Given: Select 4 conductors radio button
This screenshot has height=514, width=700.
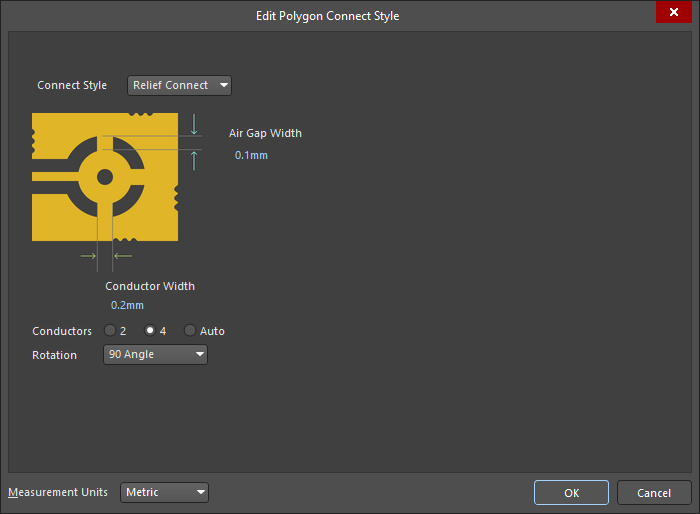Looking at the screenshot, I should click(150, 330).
